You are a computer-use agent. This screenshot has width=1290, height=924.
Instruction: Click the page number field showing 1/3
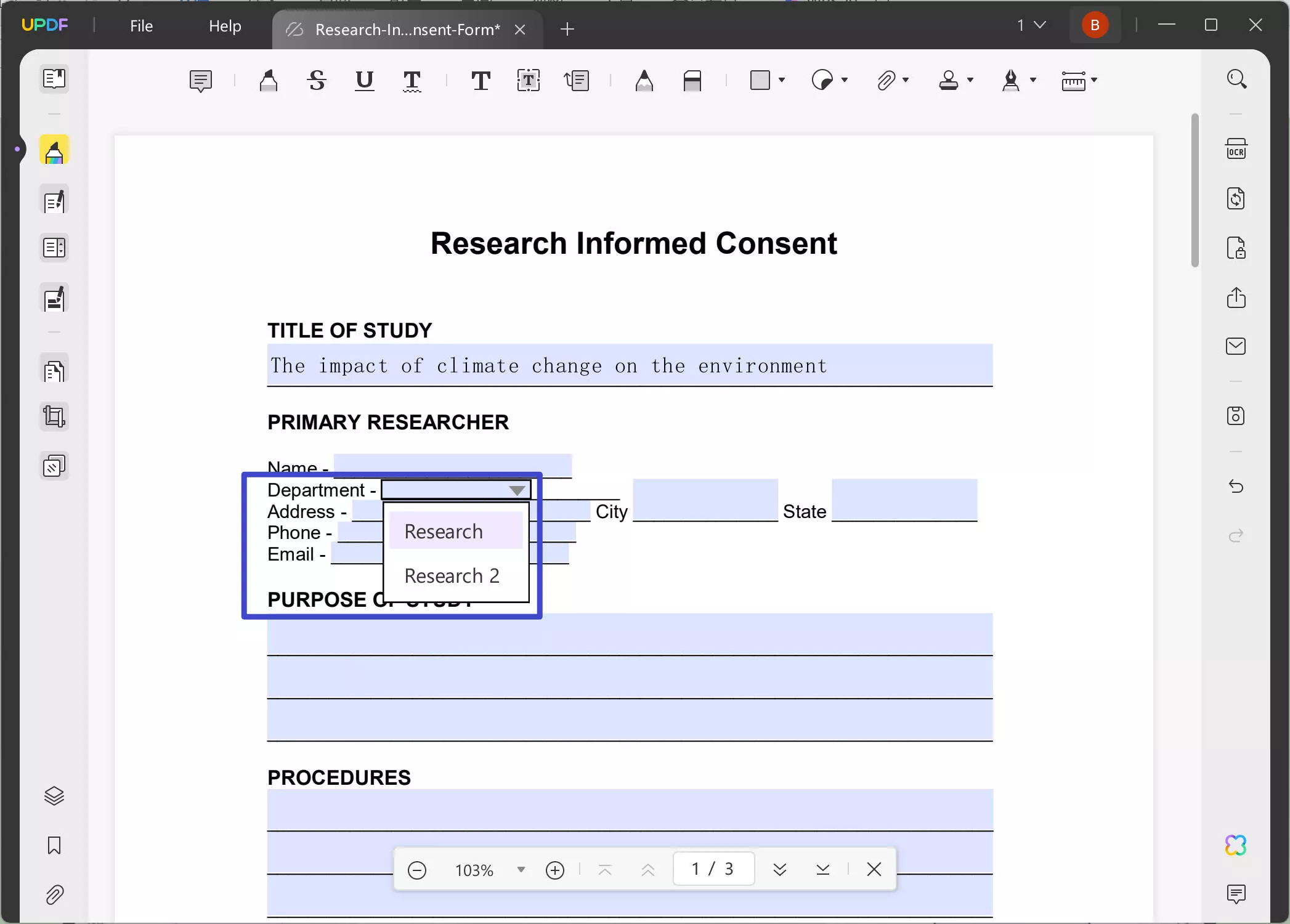[x=713, y=869]
